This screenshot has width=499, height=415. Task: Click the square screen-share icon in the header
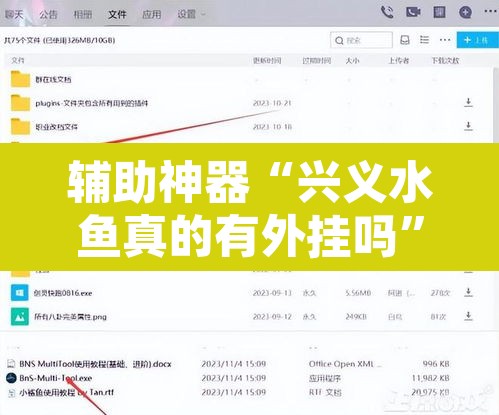click(x=439, y=13)
